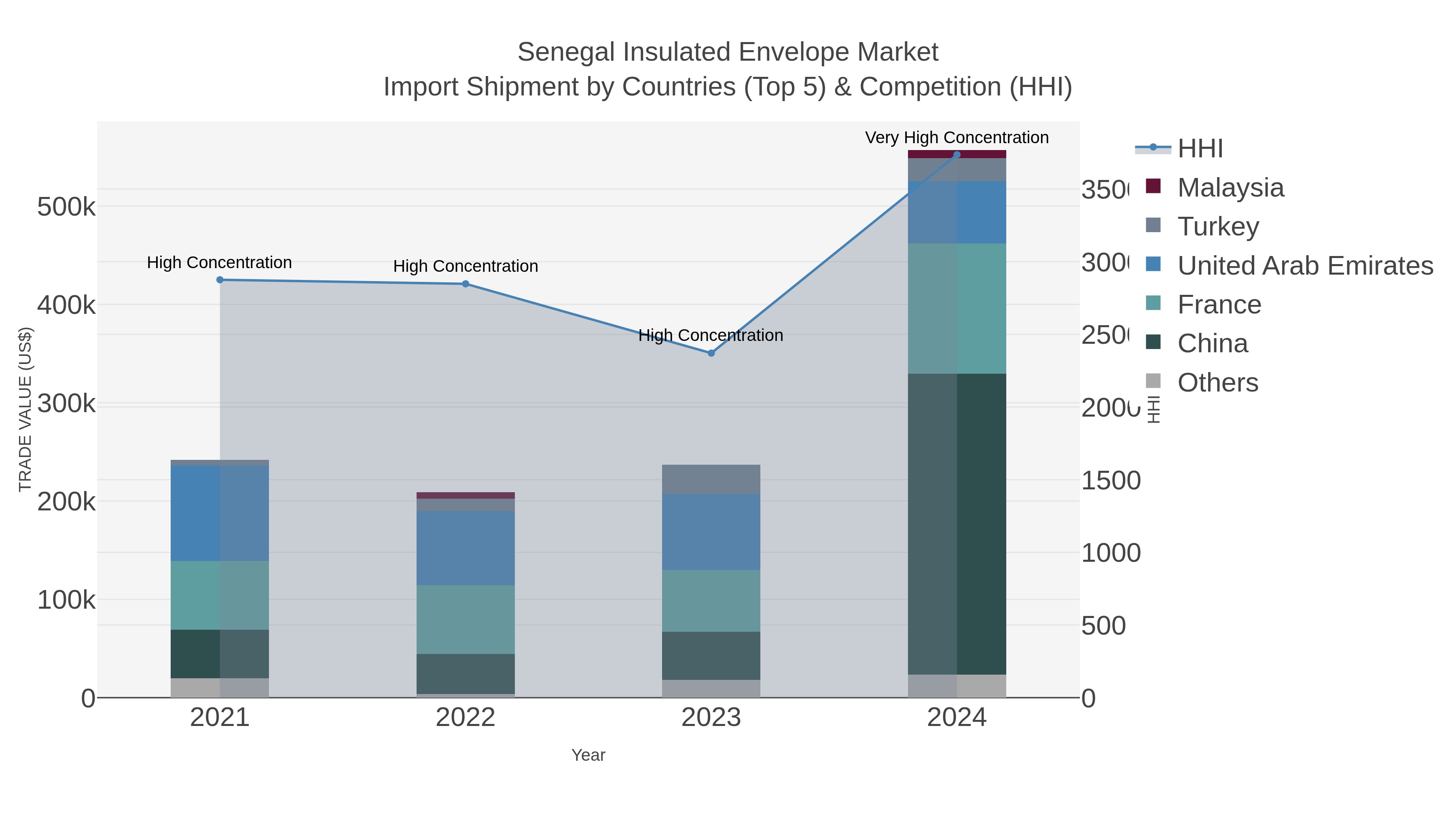Click the 'TRADE VALUE (US$)' axis title

25,409
